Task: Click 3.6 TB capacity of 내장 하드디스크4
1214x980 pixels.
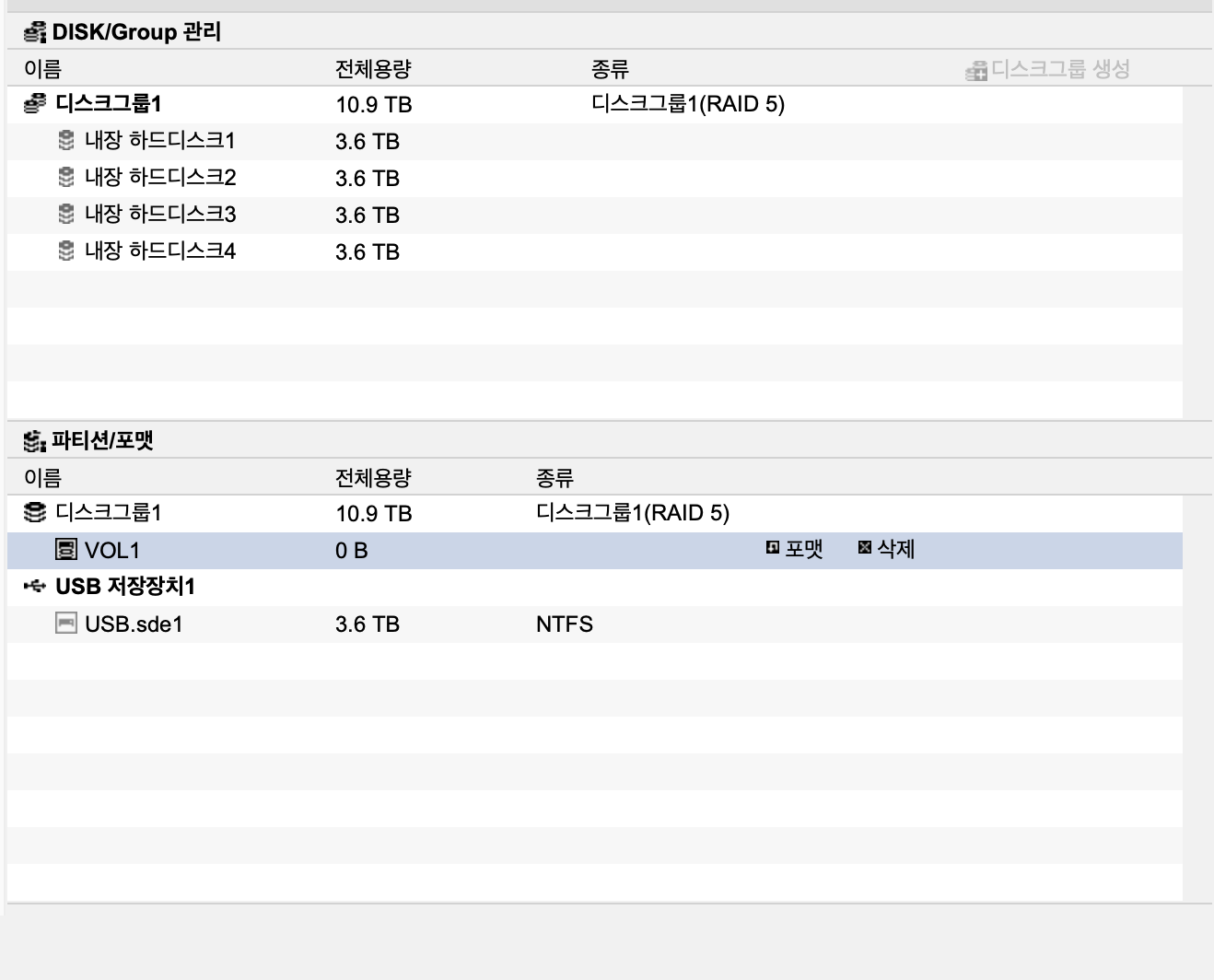Action: (x=368, y=252)
